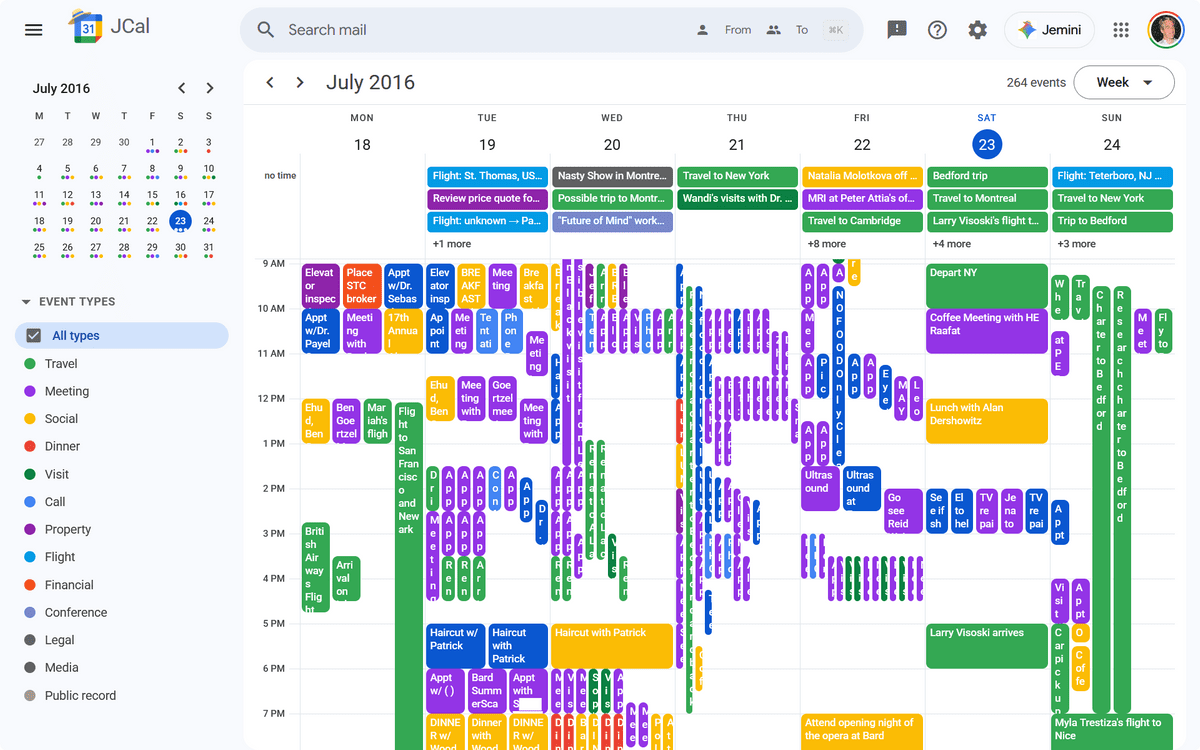Click the Jemini button
The height and width of the screenshot is (750, 1200).
click(1049, 30)
